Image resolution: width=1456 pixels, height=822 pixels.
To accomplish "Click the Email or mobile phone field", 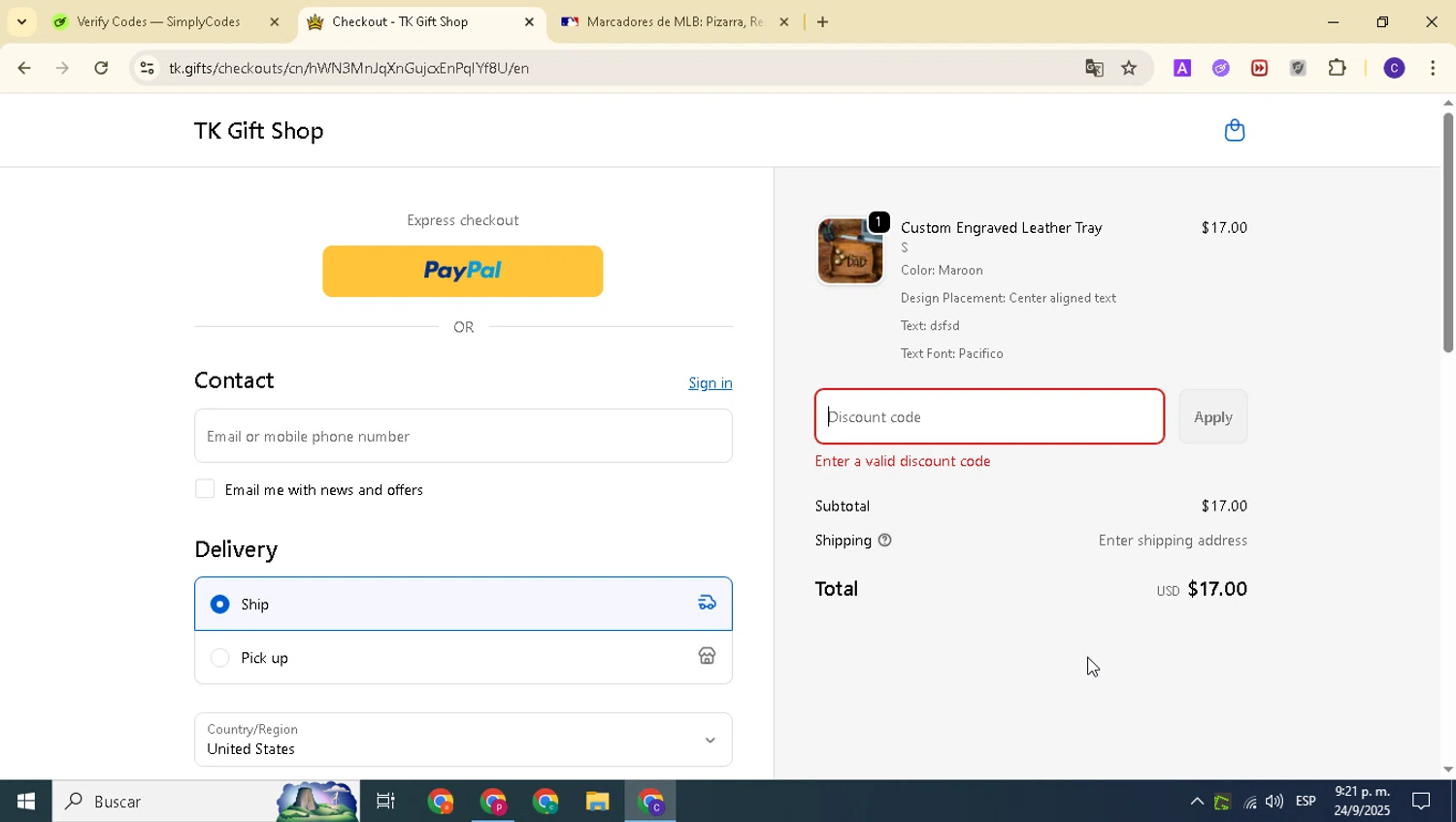I will [x=463, y=436].
